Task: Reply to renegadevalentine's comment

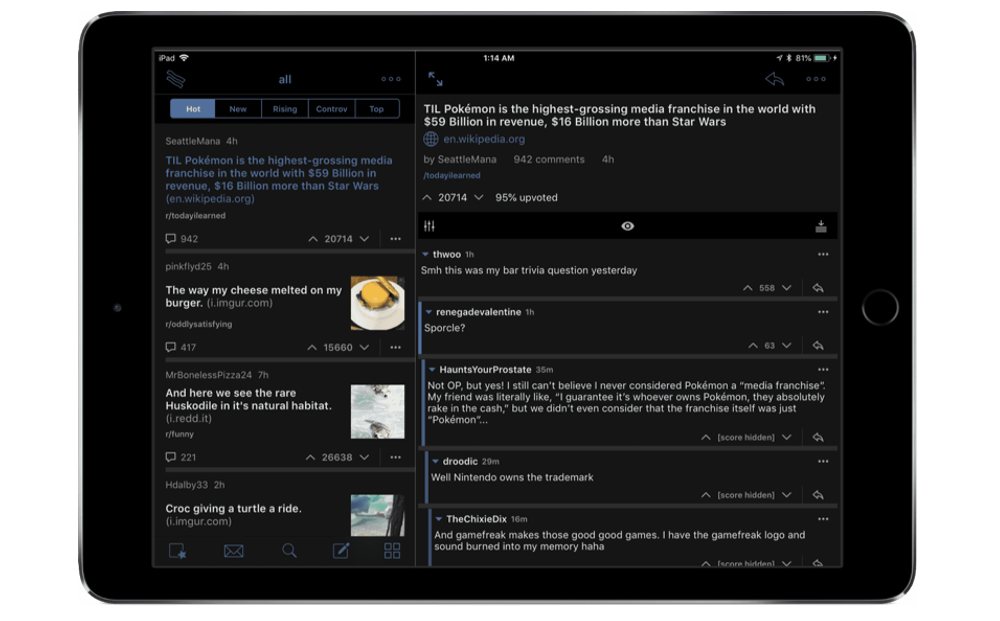Action: [x=818, y=346]
